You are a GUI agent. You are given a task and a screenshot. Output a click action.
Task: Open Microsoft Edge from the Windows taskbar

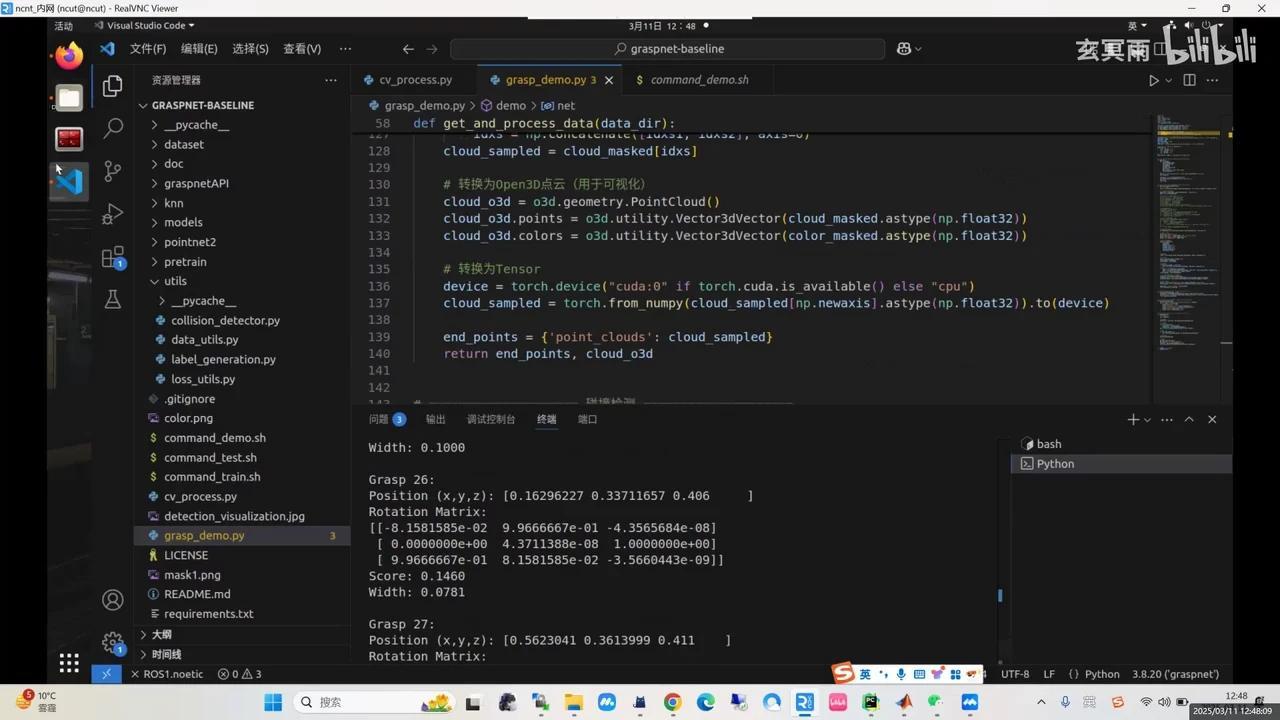pos(706,702)
